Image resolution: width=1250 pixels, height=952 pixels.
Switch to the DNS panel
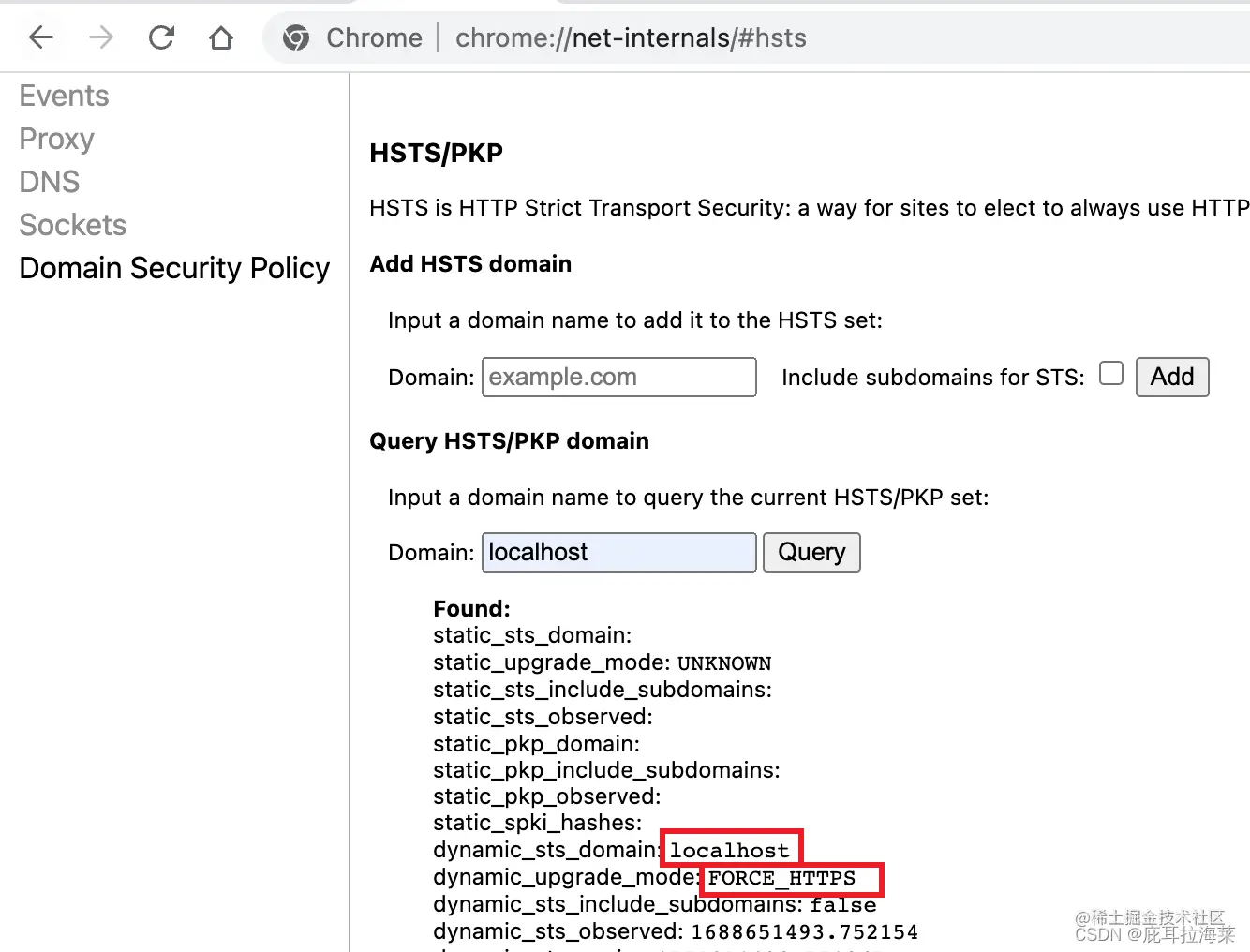[49, 182]
